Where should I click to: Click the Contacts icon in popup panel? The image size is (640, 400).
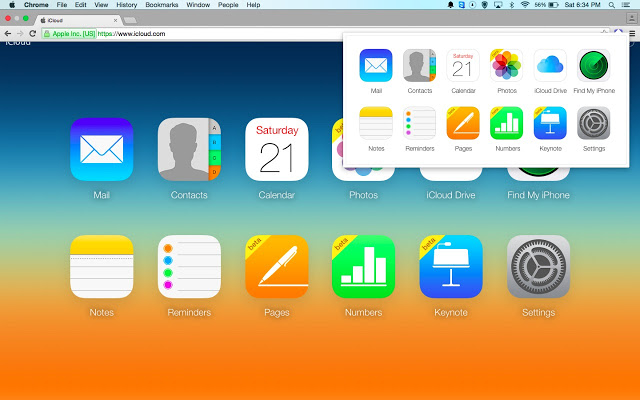pyautogui.click(x=420, y=66)
